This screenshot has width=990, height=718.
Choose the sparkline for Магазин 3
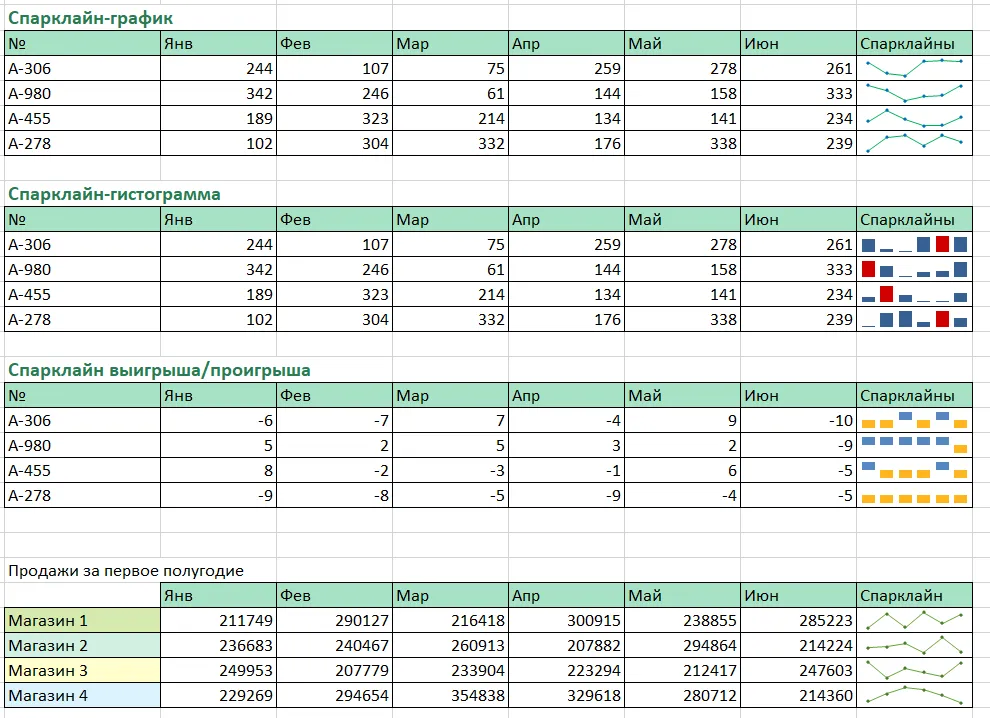coord(914,670)
